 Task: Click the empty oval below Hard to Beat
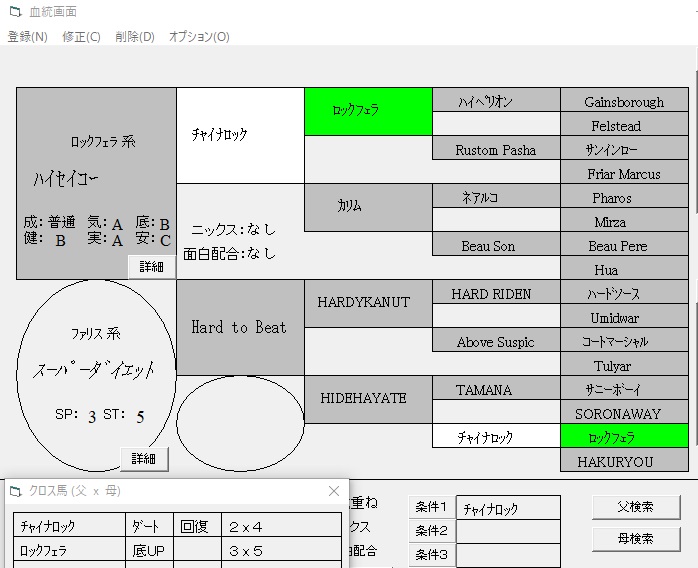pyautogui.click(x=240, y=423)
